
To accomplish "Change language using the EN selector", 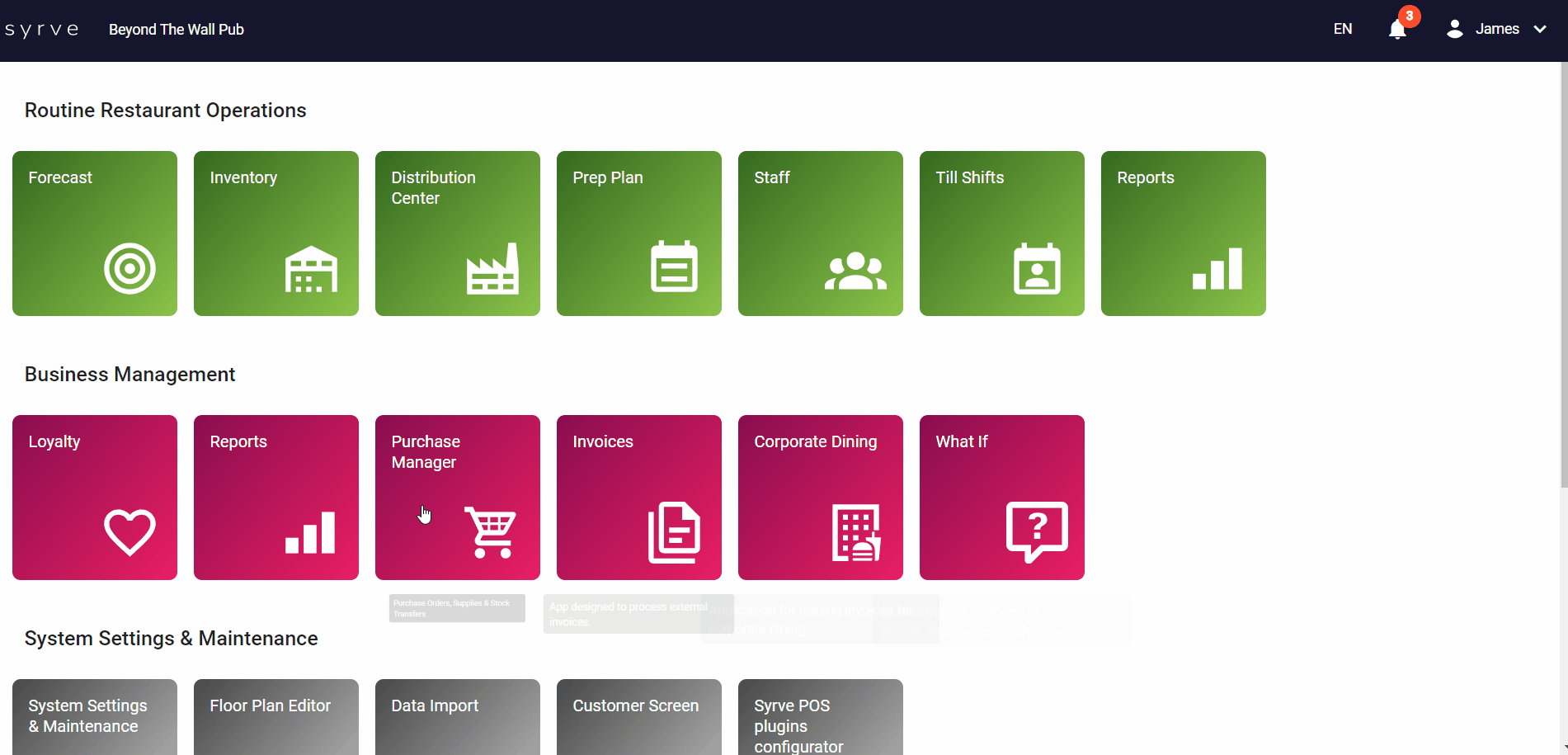I will click(x=1343, y=30).
